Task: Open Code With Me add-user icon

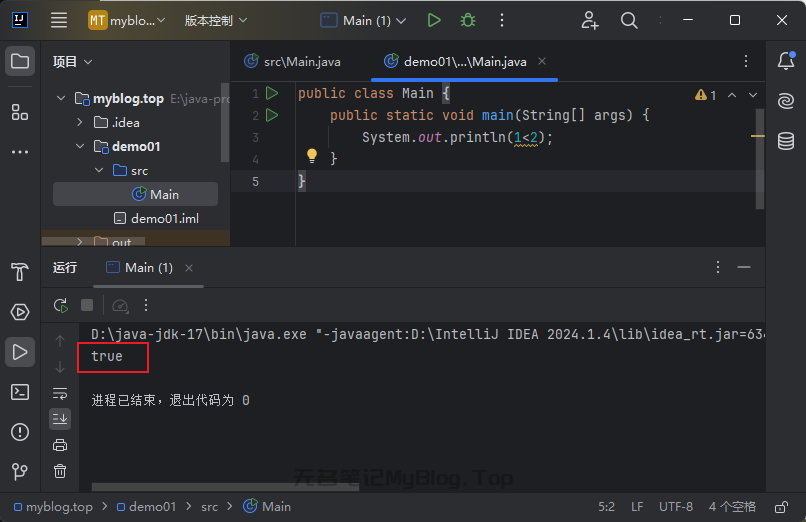Action: pos(590,21)
